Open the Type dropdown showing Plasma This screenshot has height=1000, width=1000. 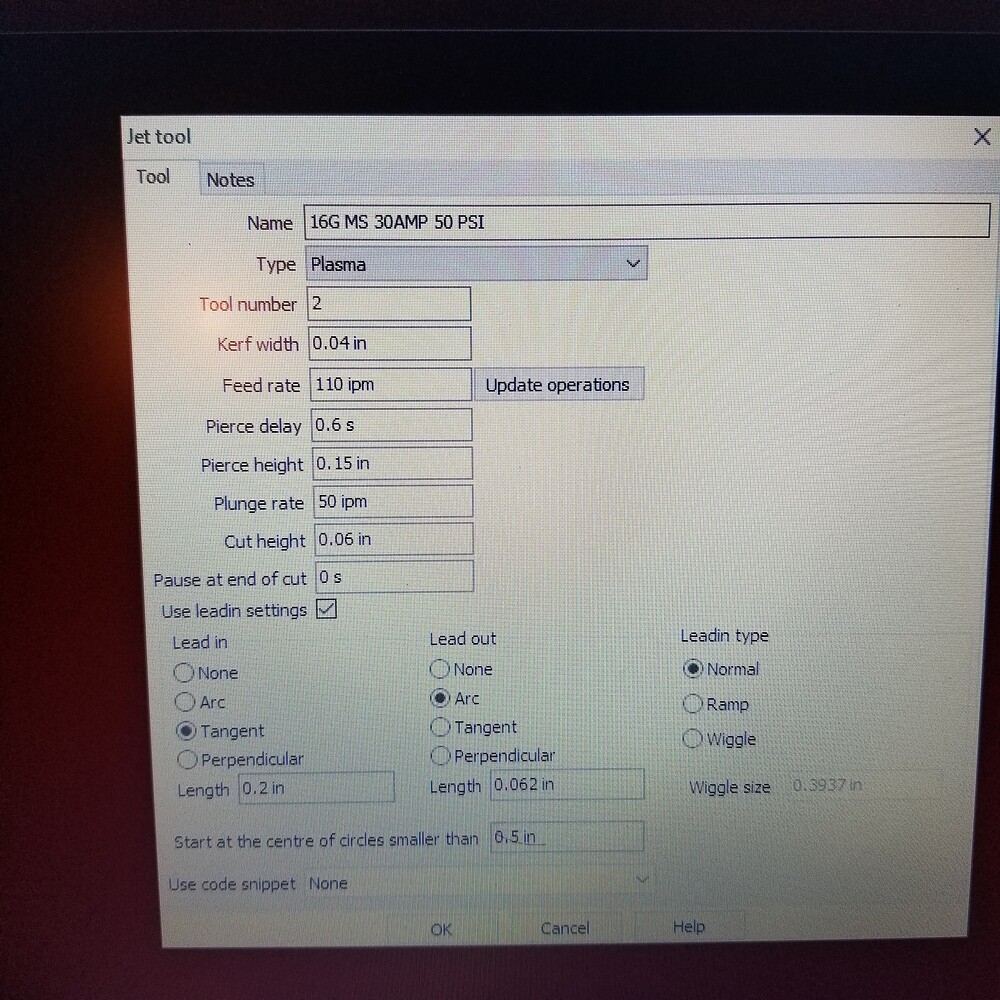pyautogui.click(x=476, y=264)
